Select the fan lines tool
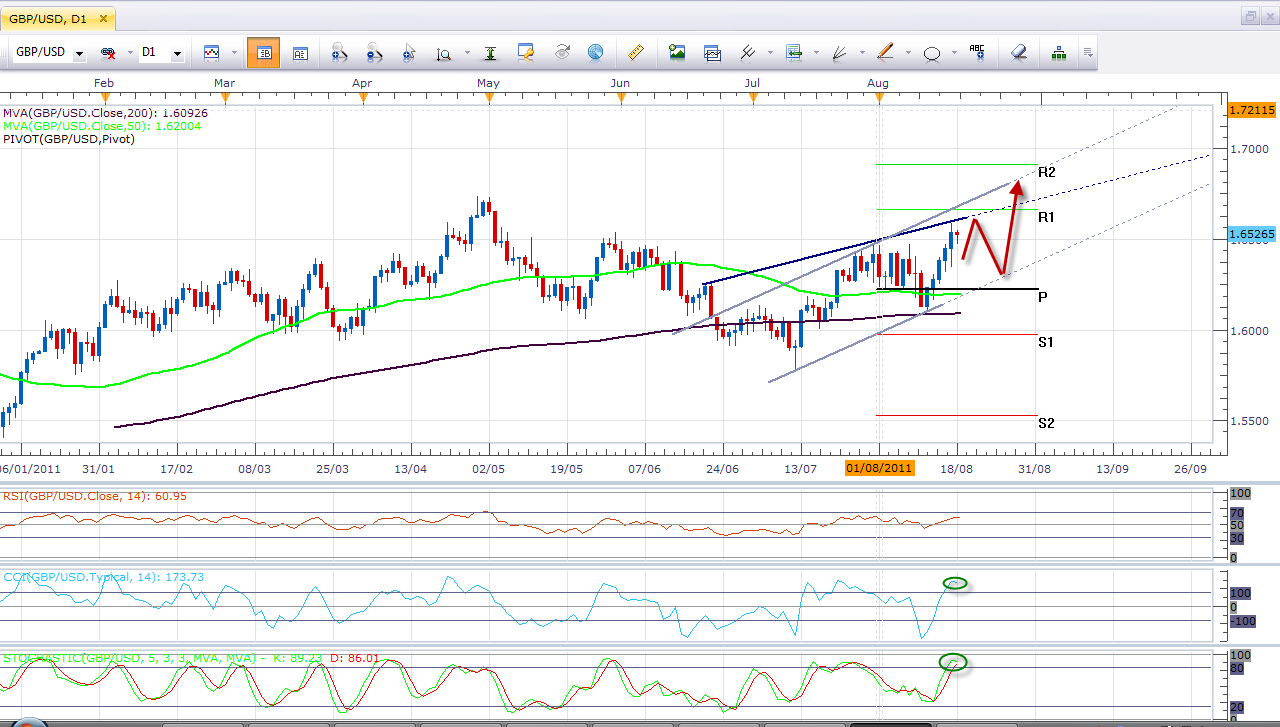Viewport: 1280px width, 727px height. pyautogui.click(x=839, y=53)
